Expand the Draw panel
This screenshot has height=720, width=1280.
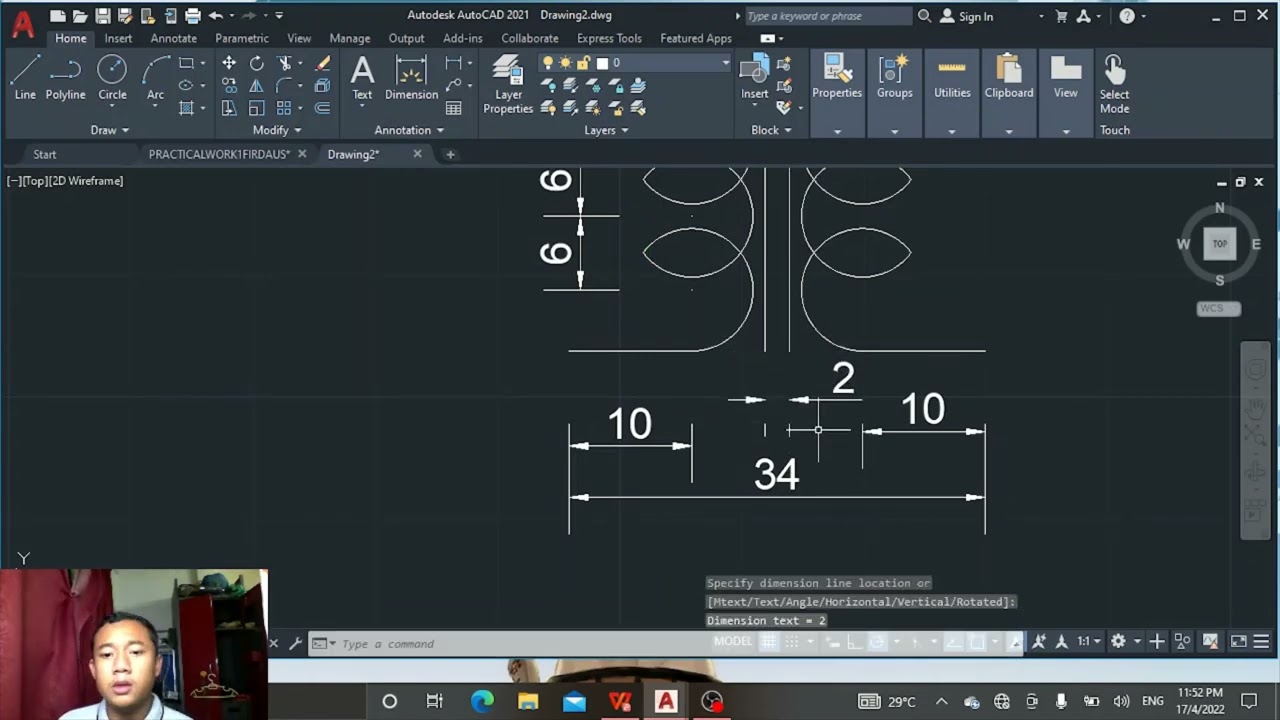[110, 130]
